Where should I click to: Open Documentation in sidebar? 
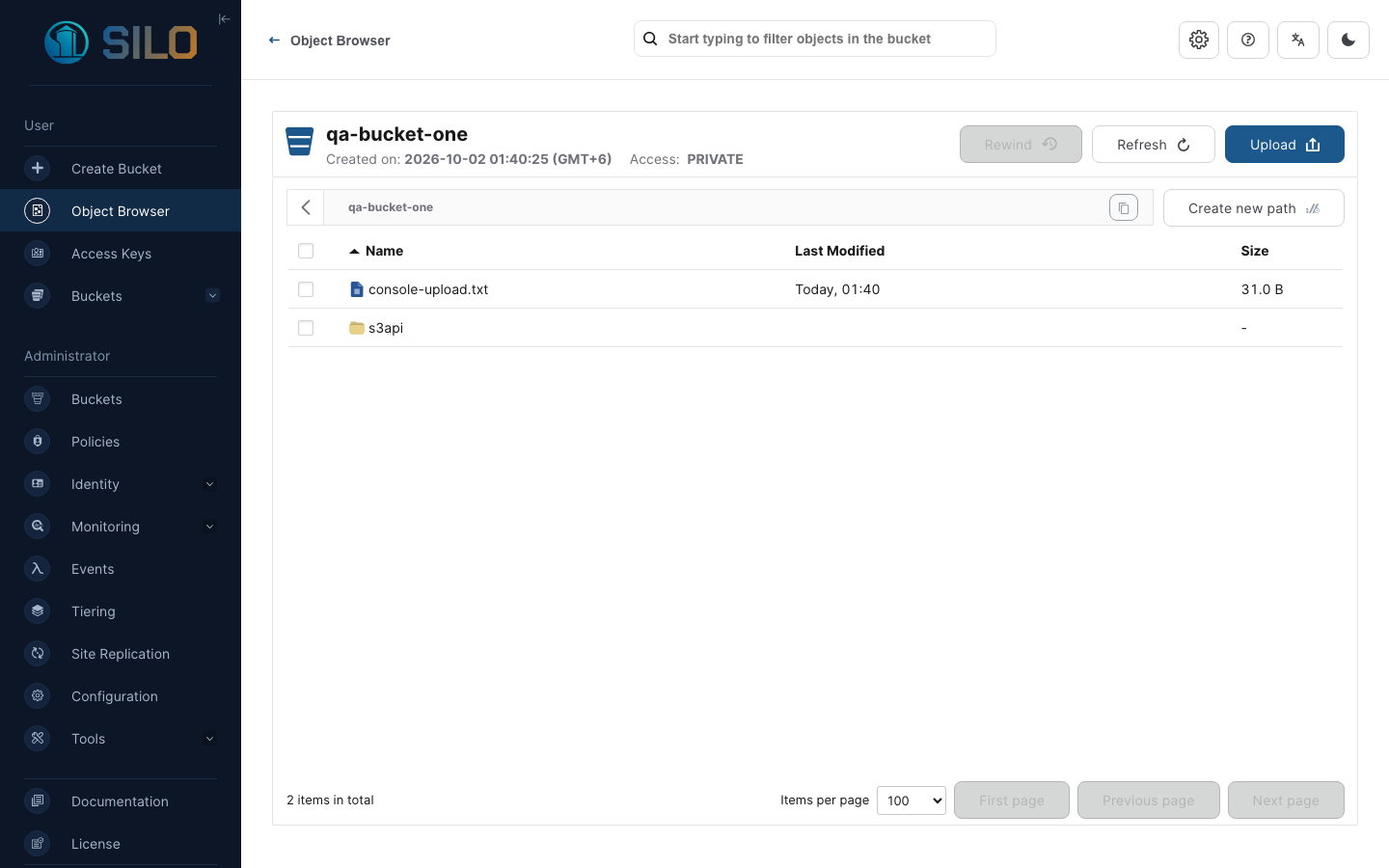pyautogui.click(x=121, y=800)
